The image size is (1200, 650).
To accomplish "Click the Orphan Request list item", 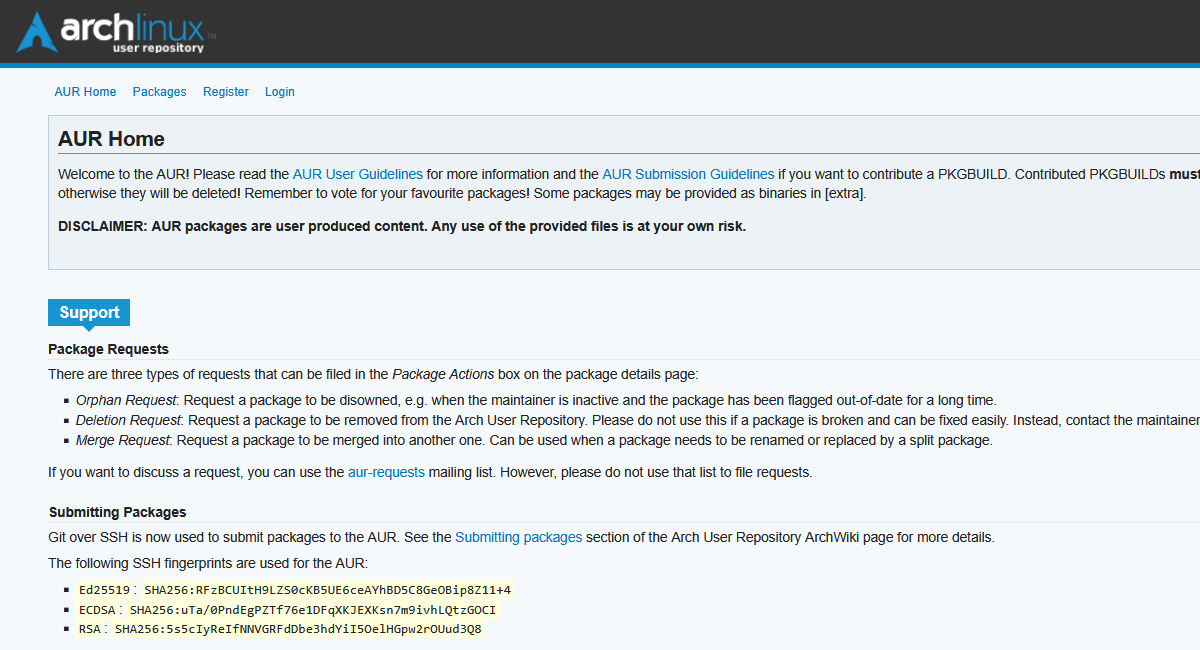I will [536, 400].
